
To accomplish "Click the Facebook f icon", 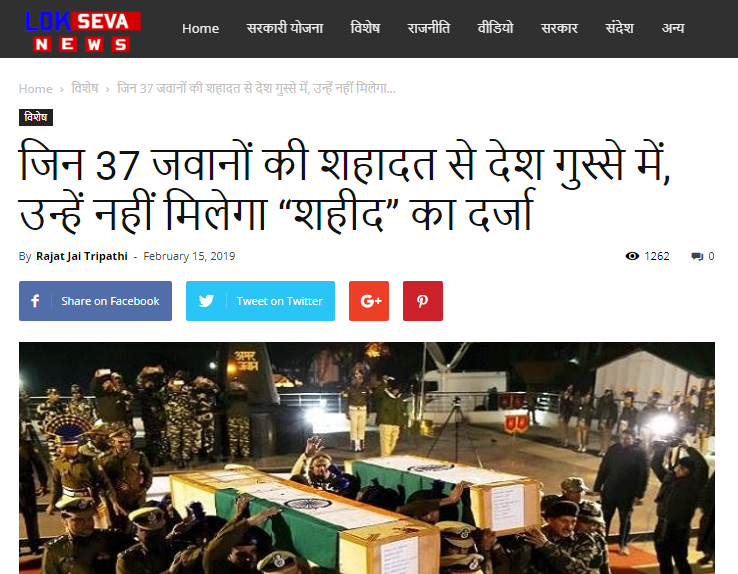I will [x=35, y=301].
